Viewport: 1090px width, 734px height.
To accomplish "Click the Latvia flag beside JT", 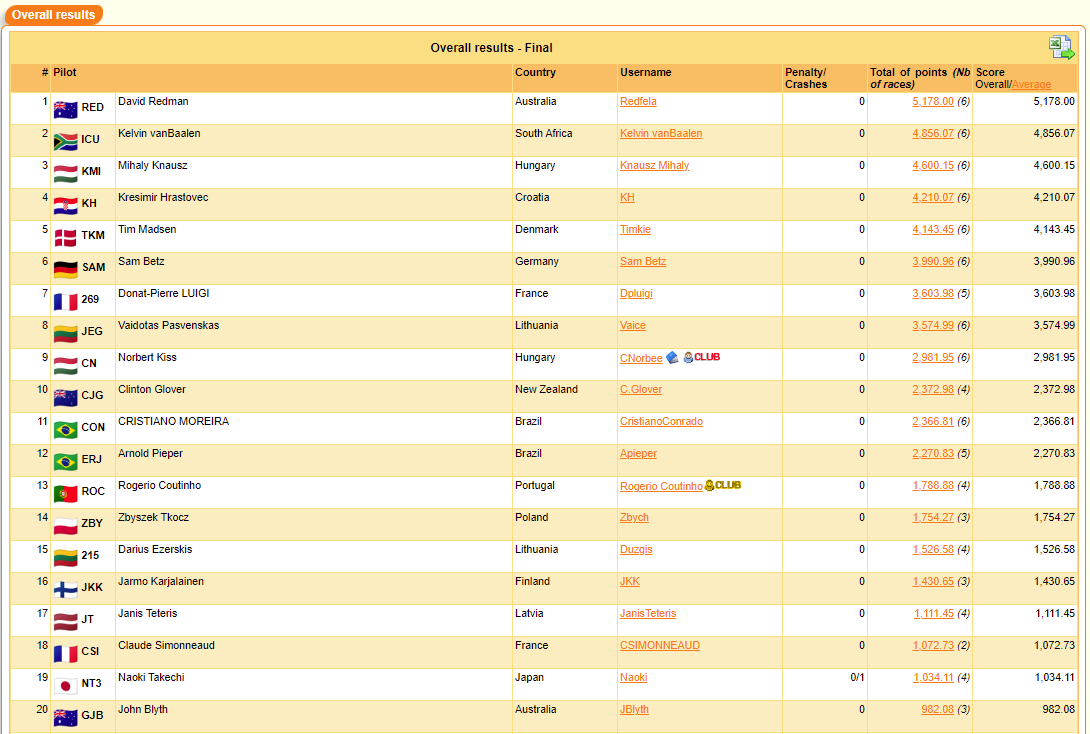I will click(x=65, y=621).
